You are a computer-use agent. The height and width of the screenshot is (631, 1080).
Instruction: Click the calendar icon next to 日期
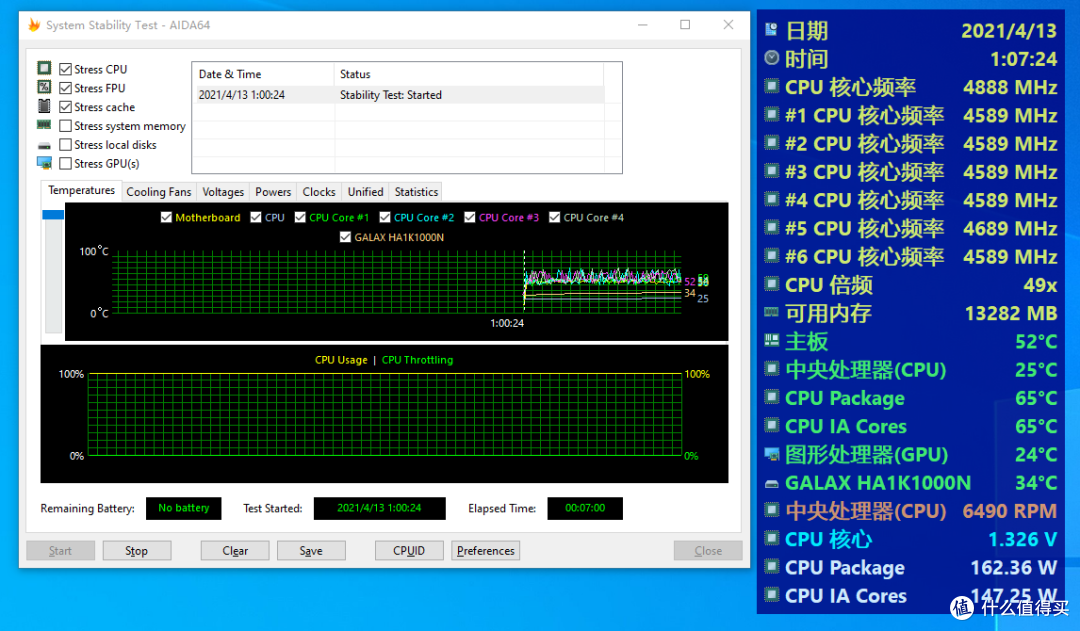(x=771, y=30)
